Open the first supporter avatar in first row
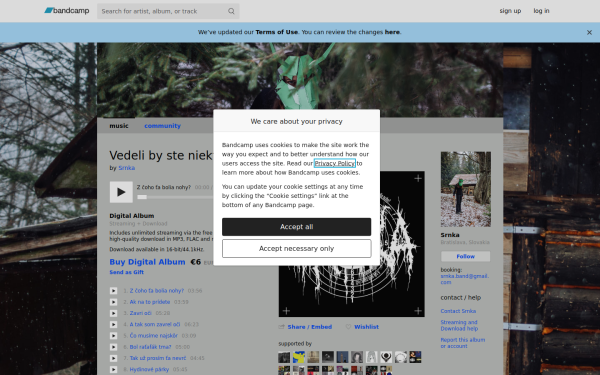This screenshot has width=600, height=375. [284, 357]
